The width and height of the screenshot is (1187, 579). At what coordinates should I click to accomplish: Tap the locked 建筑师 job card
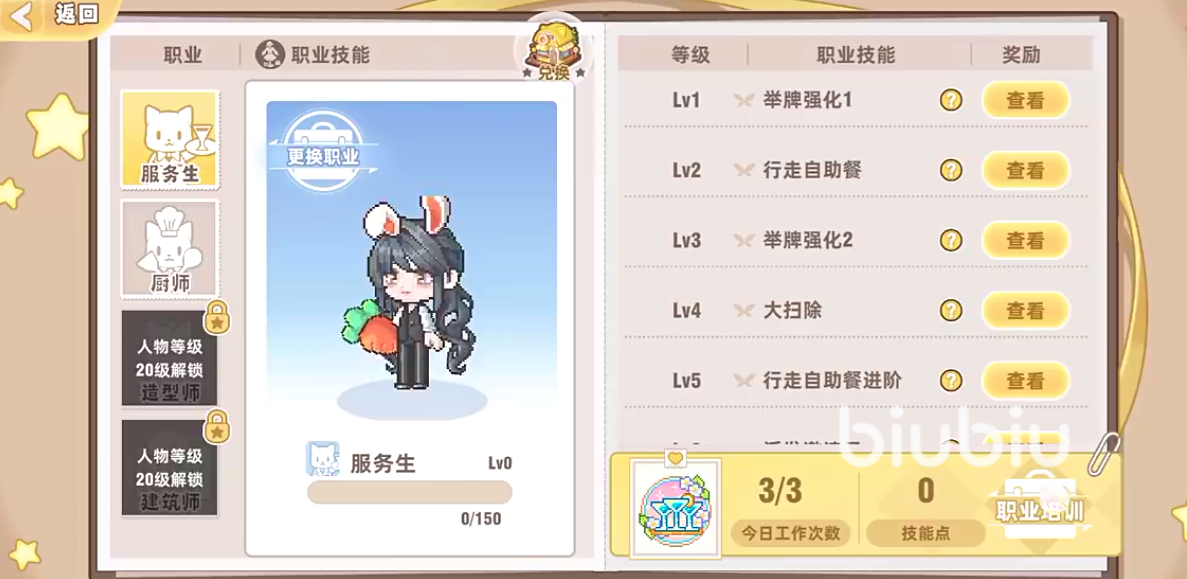(170, 468)
